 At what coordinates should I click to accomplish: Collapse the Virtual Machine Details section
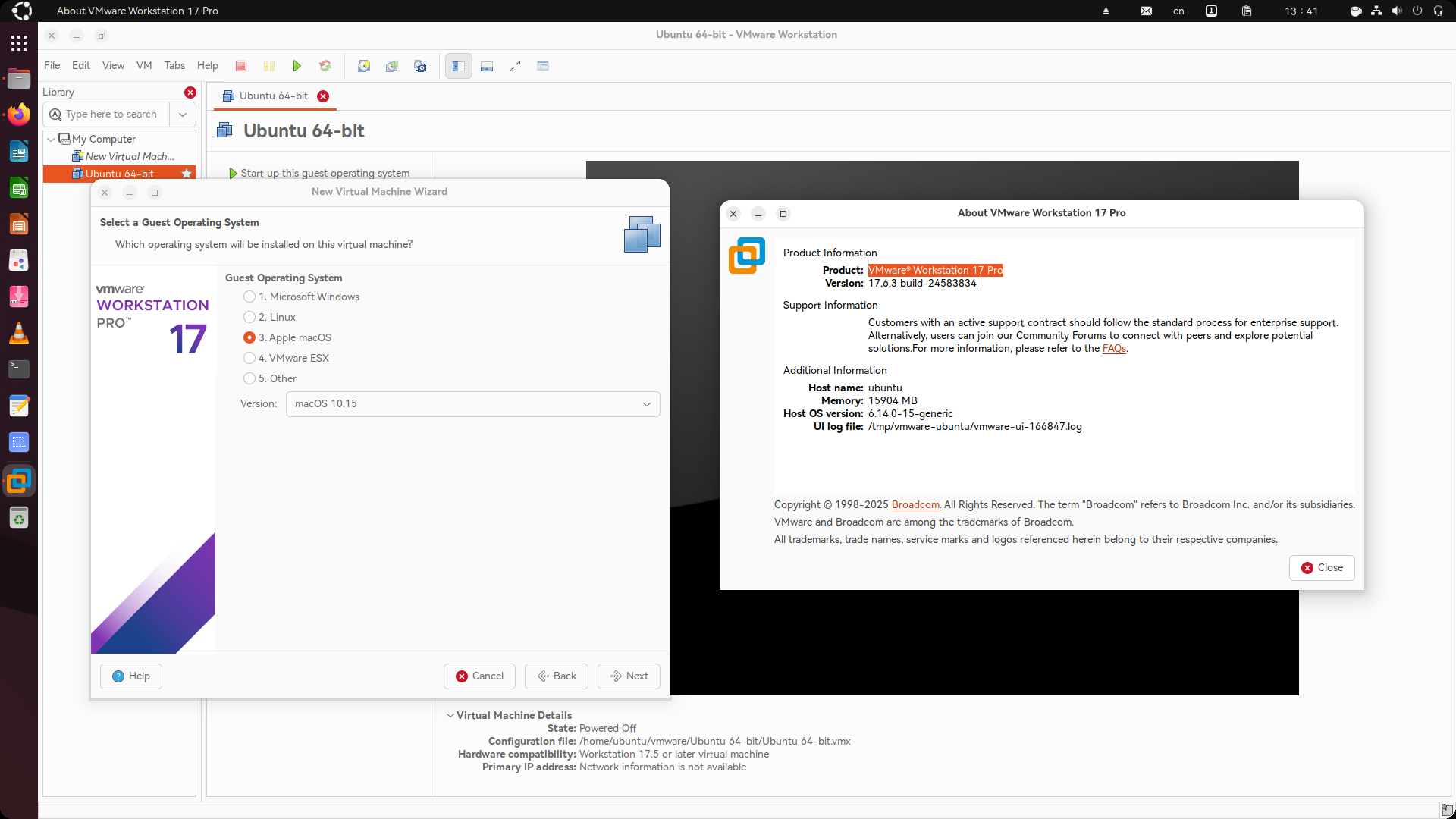pos(450,715)
